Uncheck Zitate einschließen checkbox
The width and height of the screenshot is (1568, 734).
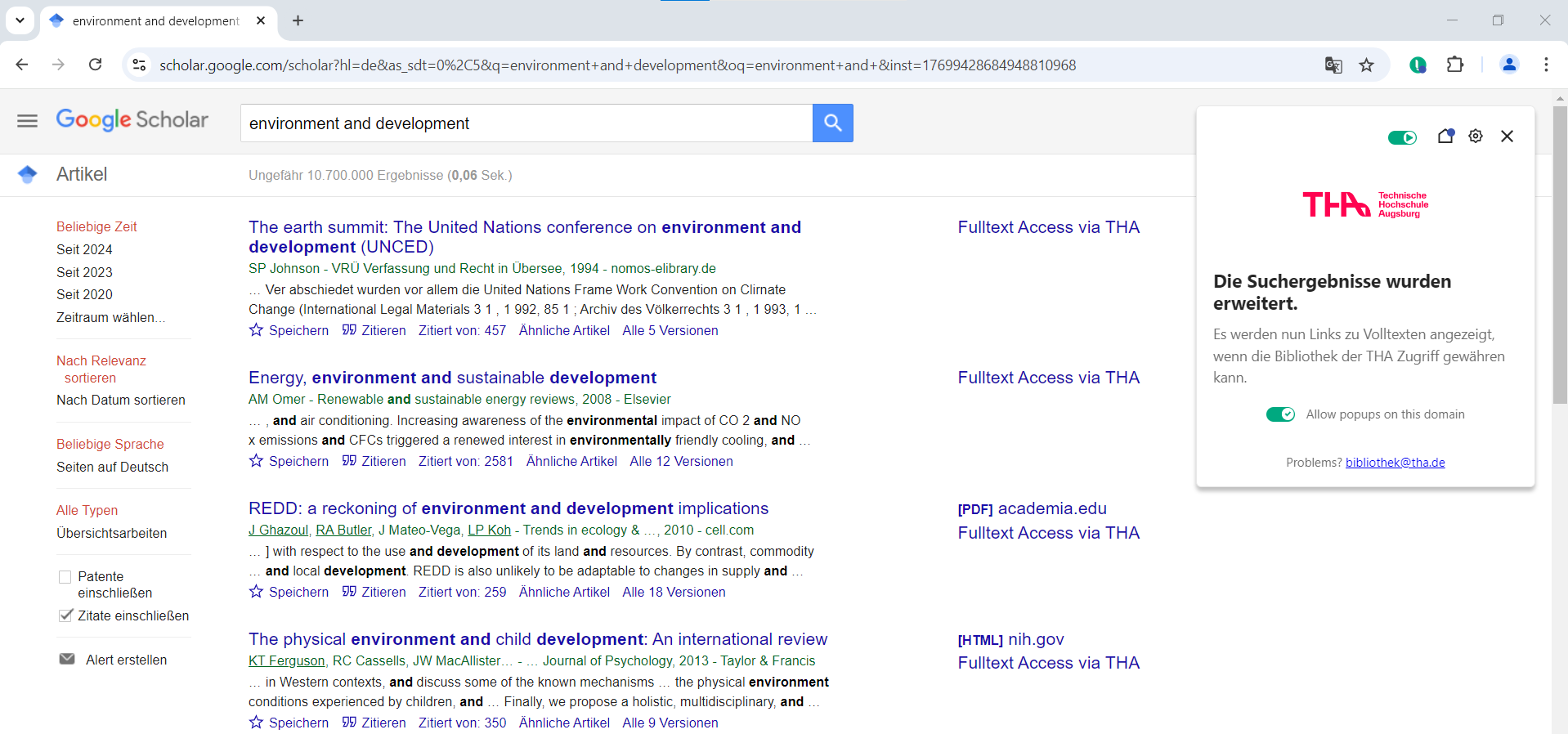point(65,615)
